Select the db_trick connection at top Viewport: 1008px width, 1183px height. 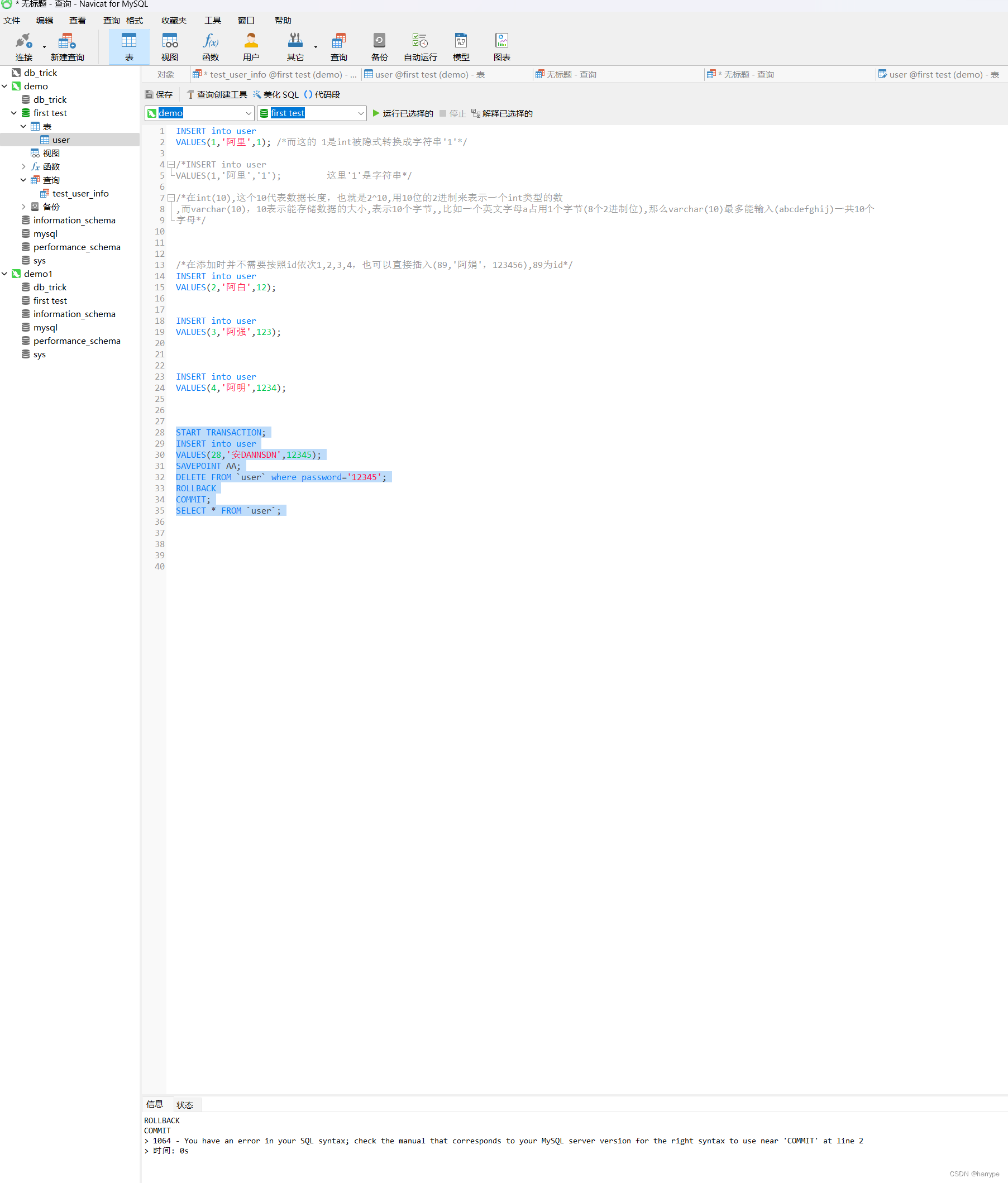[x=40, y=73]
